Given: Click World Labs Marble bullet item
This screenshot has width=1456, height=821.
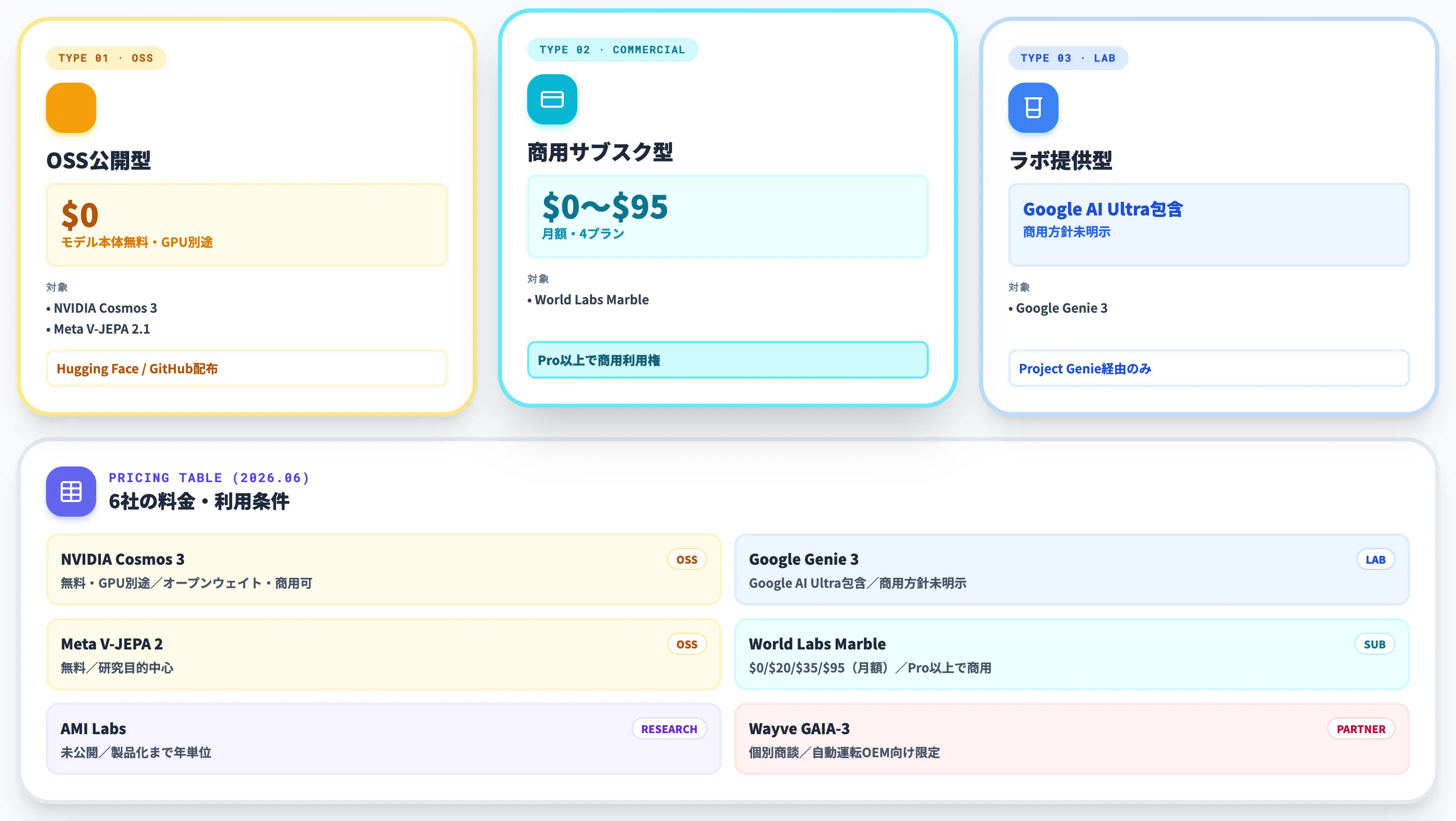Looking at the screenshot, I should (588, 300).
